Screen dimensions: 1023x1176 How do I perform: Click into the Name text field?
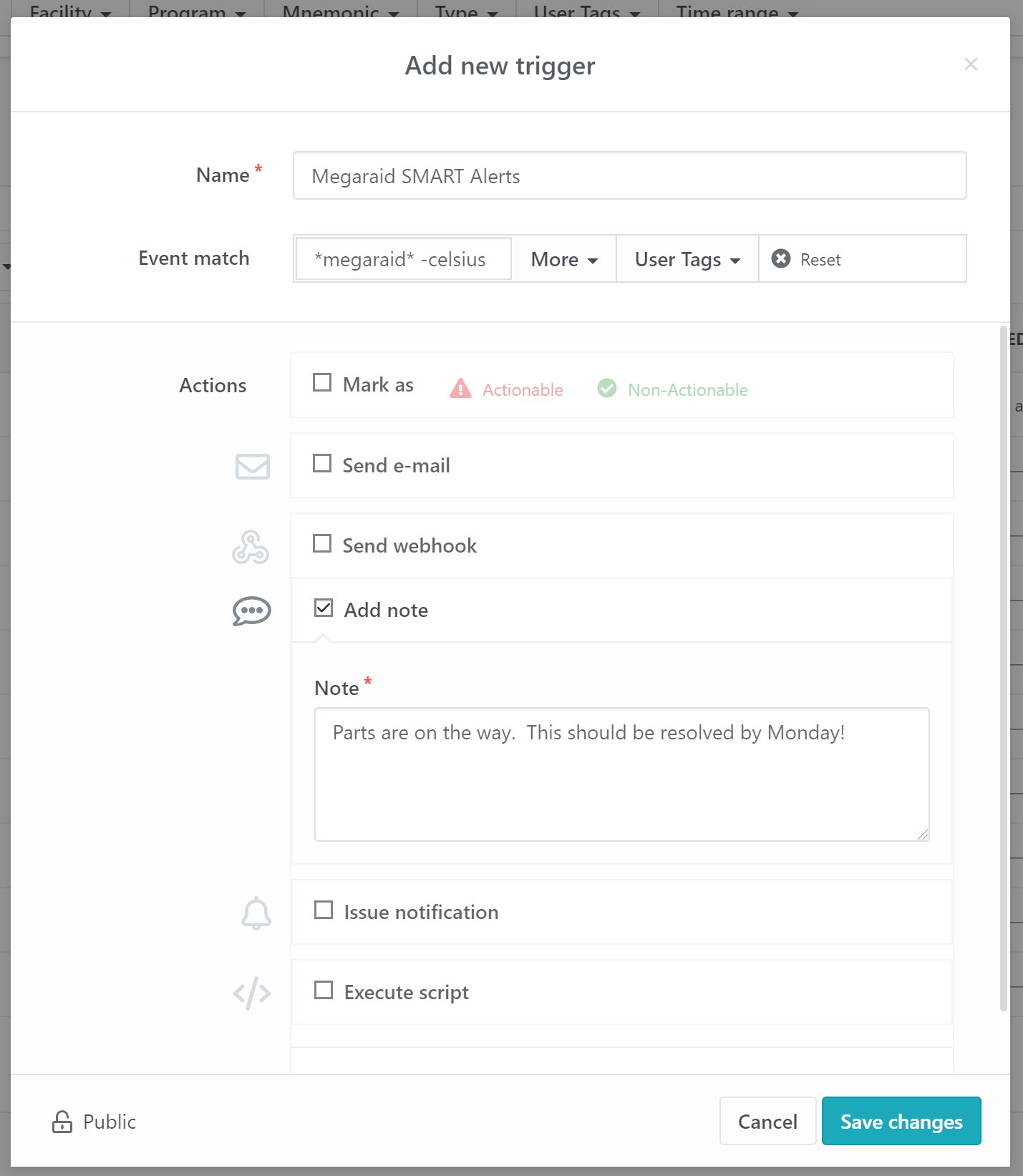(x=629, y=176)
